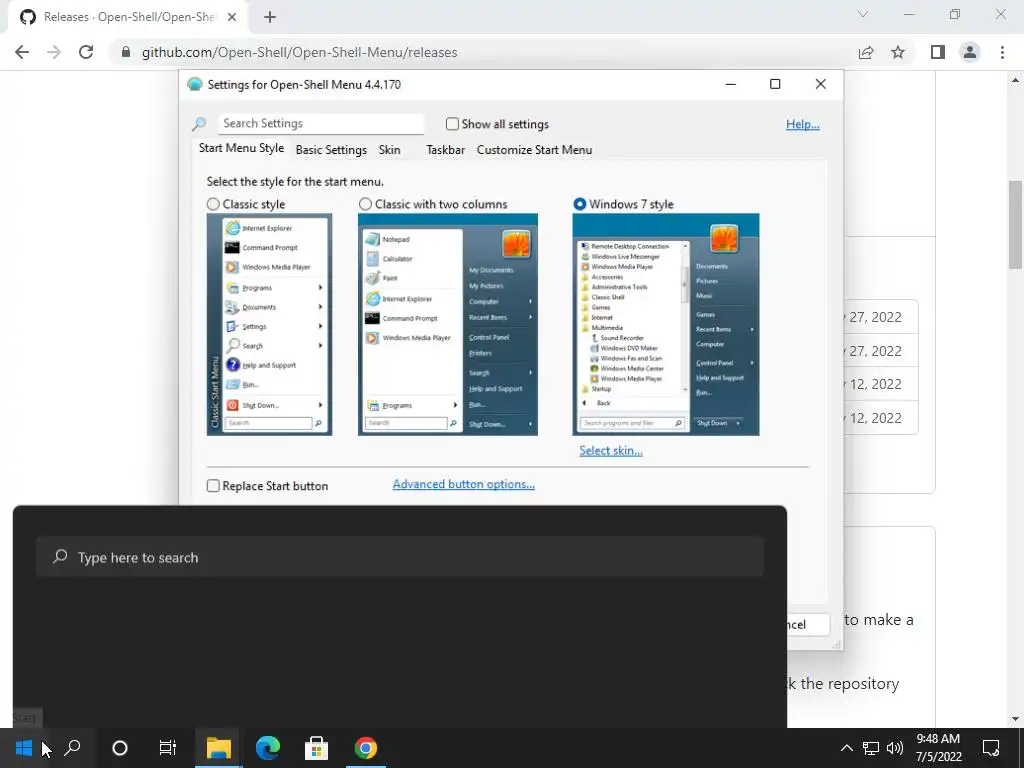Viewport: 1024px width, 768px height.
Task: Reload the GitHub releases page
Action: click(x=86, y=52)
